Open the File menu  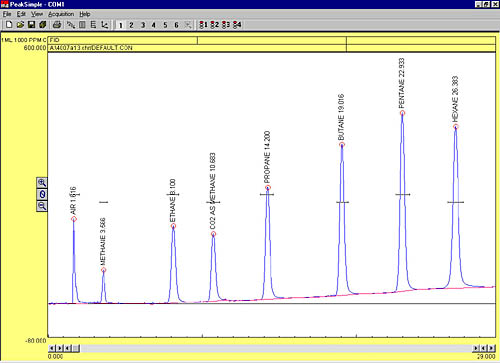coord(7,14)
